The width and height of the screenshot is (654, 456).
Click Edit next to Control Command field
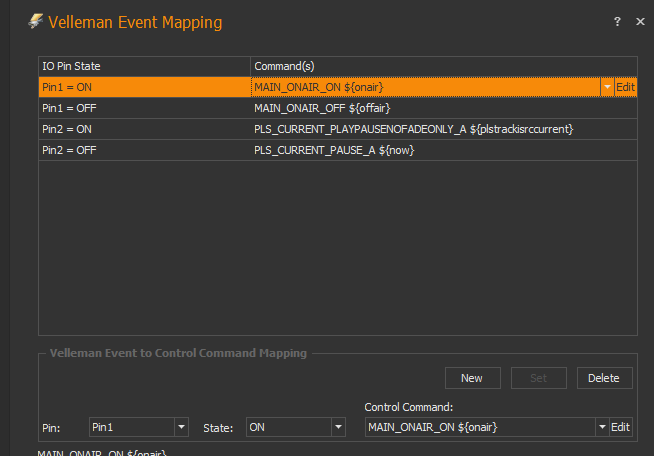621,427
